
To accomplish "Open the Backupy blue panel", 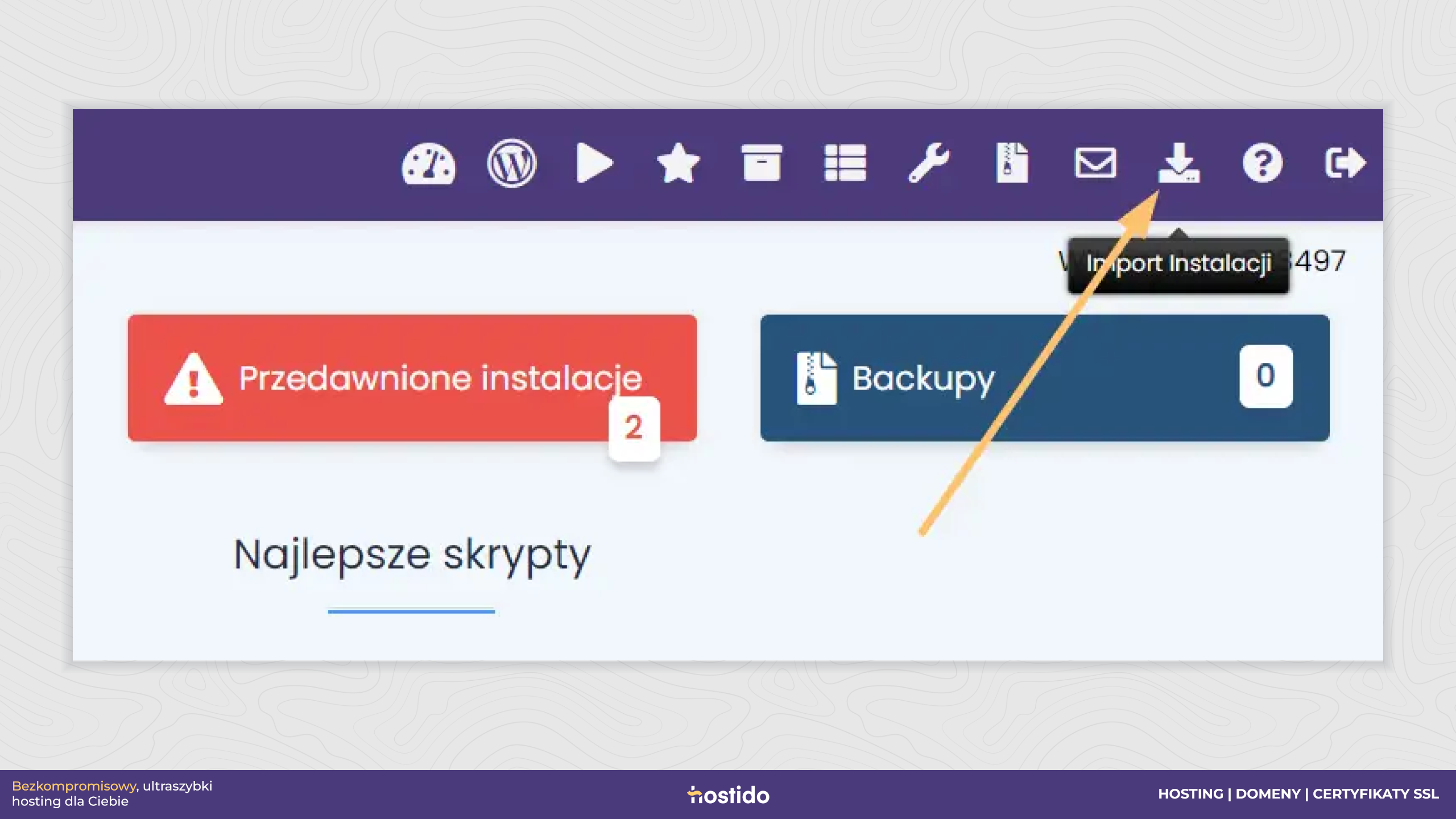I will pyautogui.click(x=1045, y=378).
